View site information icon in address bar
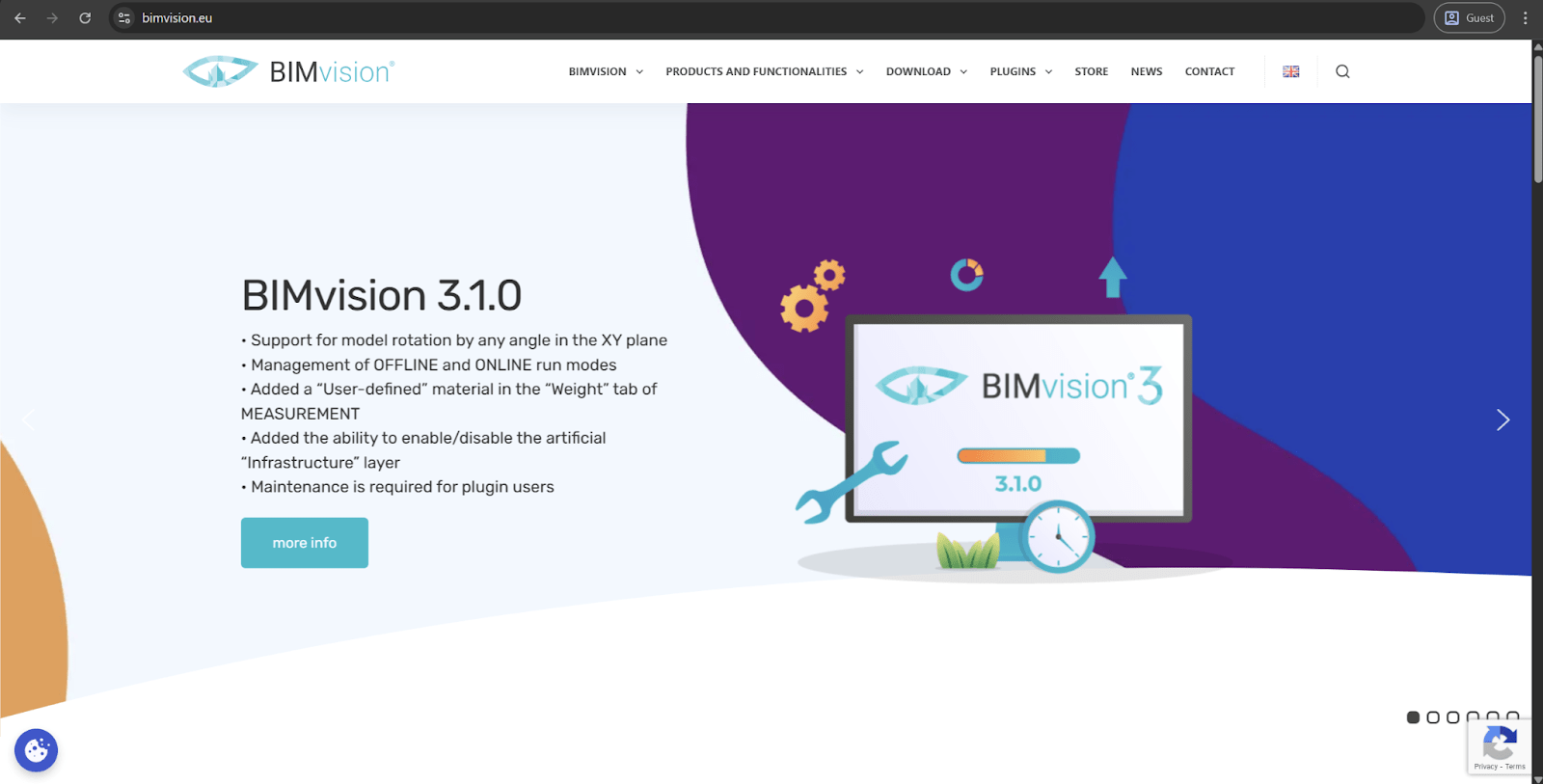The height and width of the screenshot is (784, 1543). 124,17
